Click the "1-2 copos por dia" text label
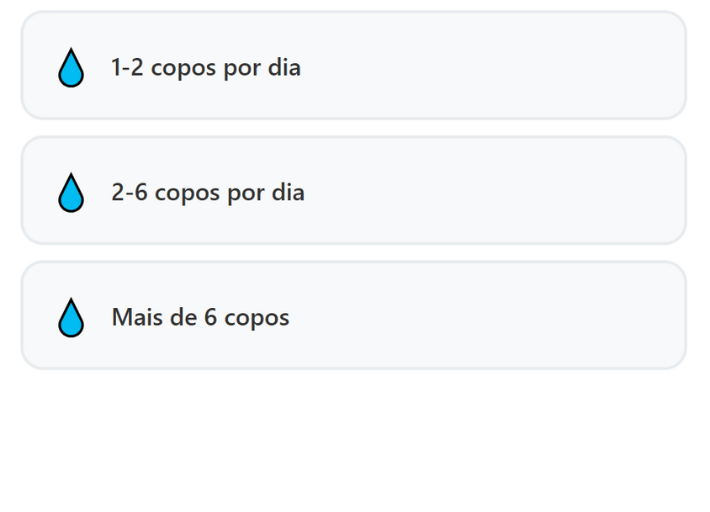The width and height of the screenshot is (710, 512). click(x=206, y=68)
